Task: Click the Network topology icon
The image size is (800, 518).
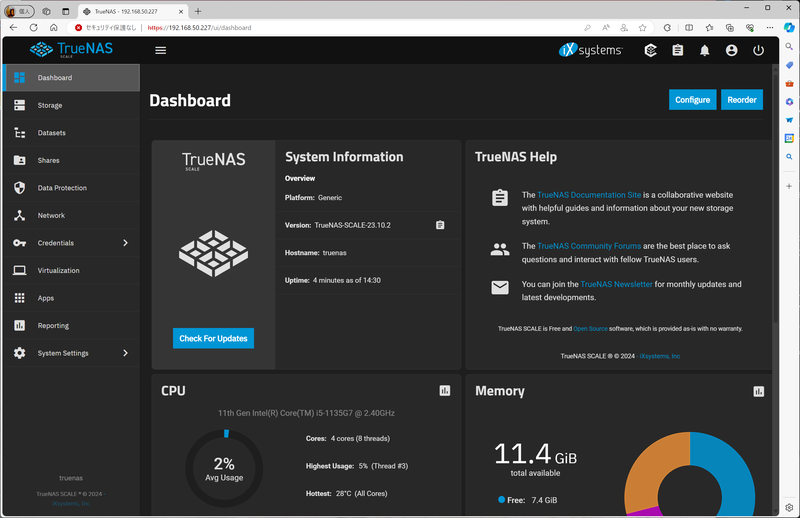Action: [x=19, y=215]
